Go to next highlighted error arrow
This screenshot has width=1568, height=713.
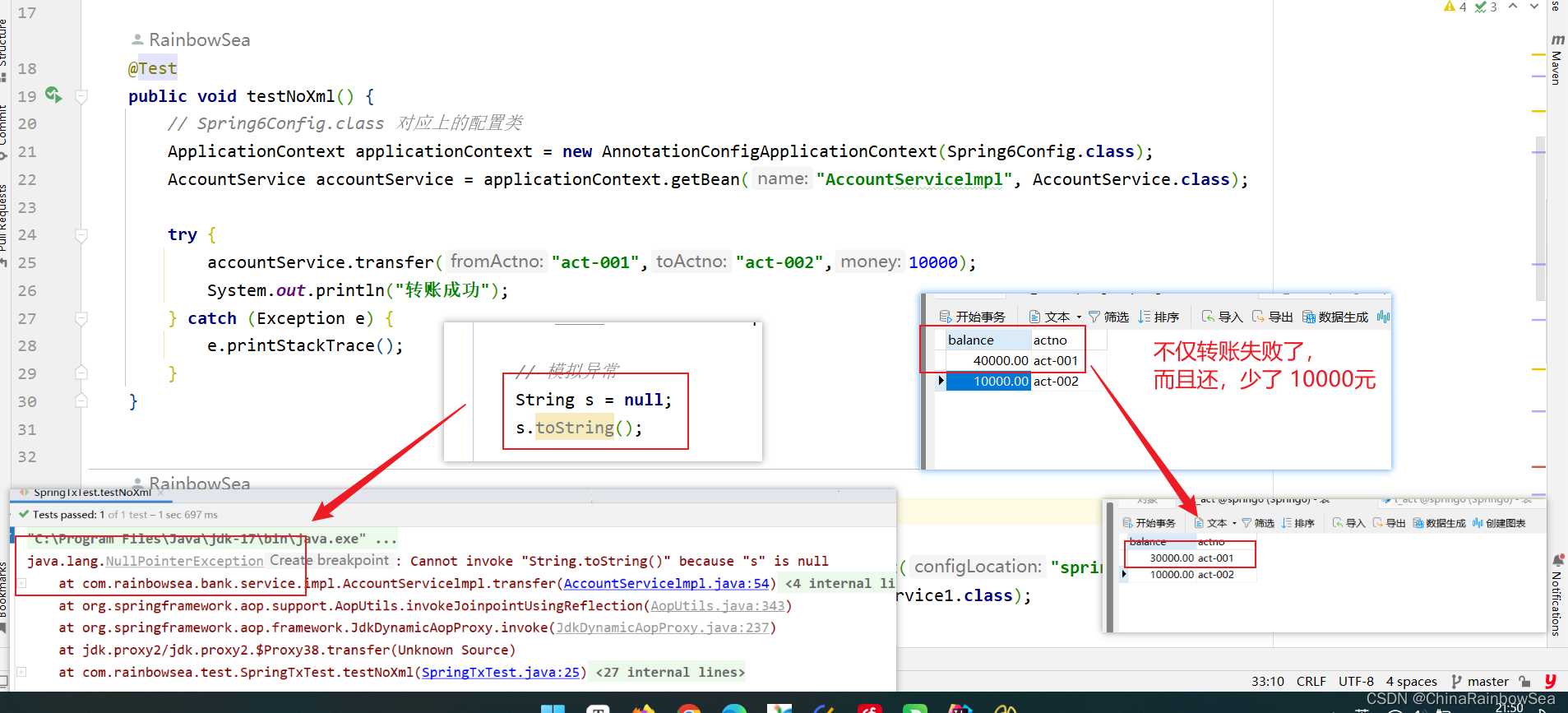(x=1533, y=6)
